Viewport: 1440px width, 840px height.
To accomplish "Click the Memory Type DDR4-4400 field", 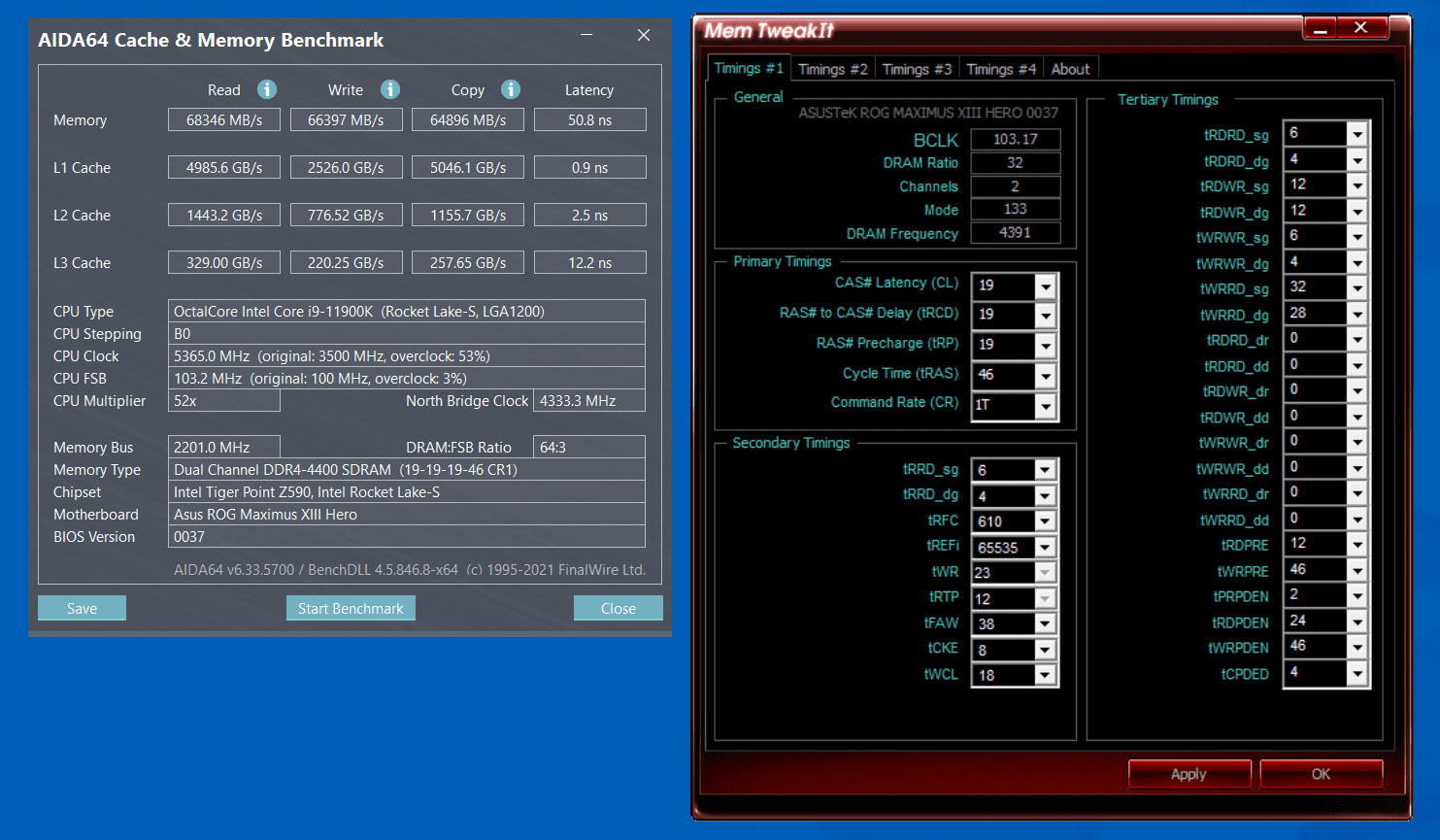I will click(x=407, y=469).
